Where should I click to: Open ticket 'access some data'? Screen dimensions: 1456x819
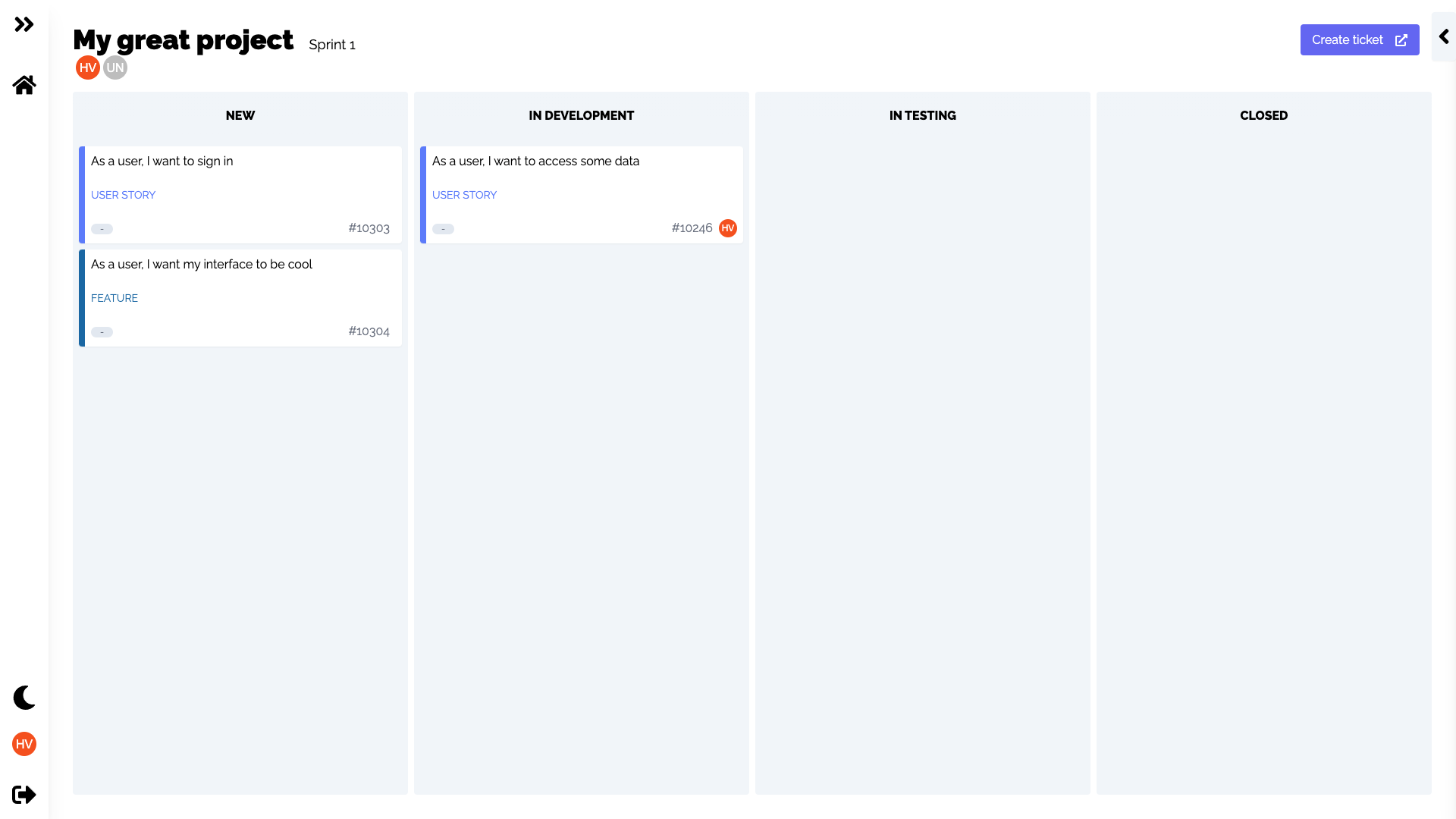click(x=535, y=161)
